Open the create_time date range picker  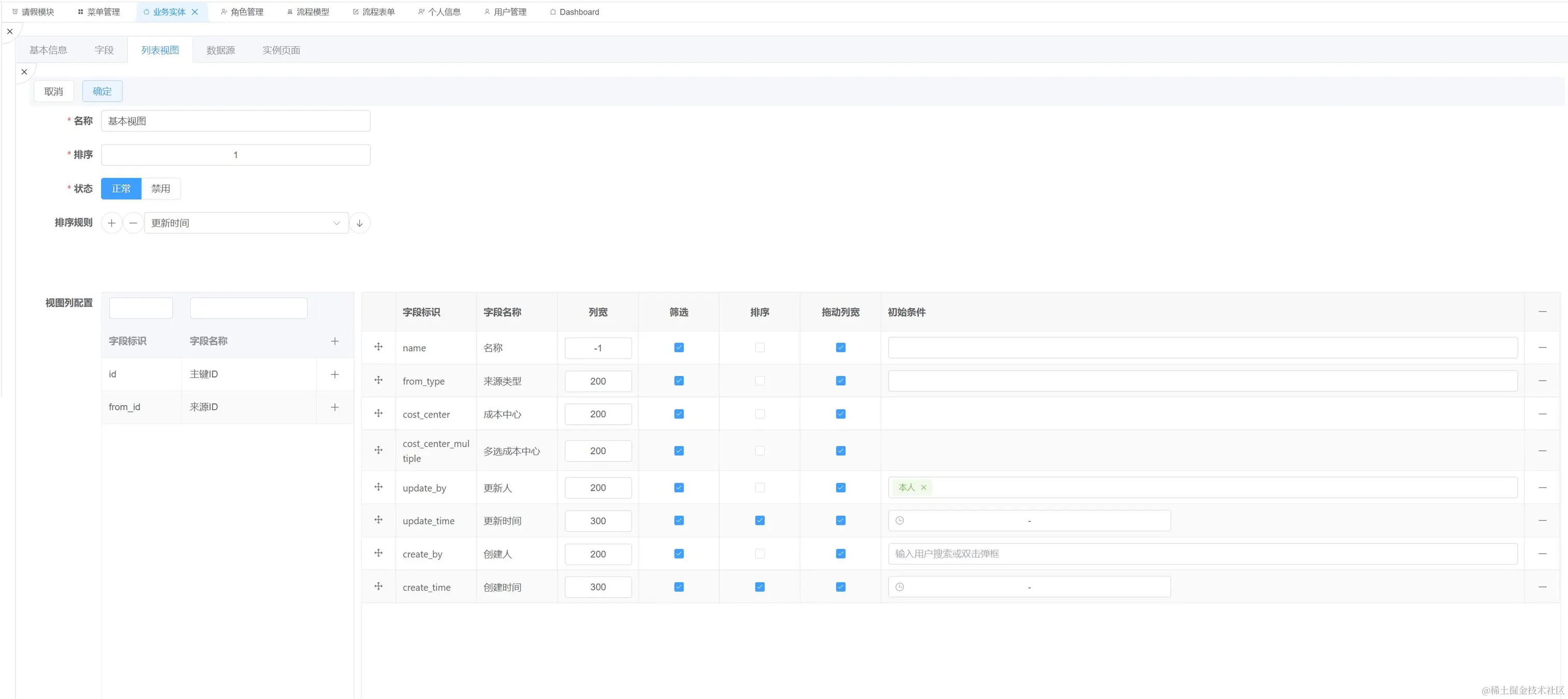[1029, 587]
